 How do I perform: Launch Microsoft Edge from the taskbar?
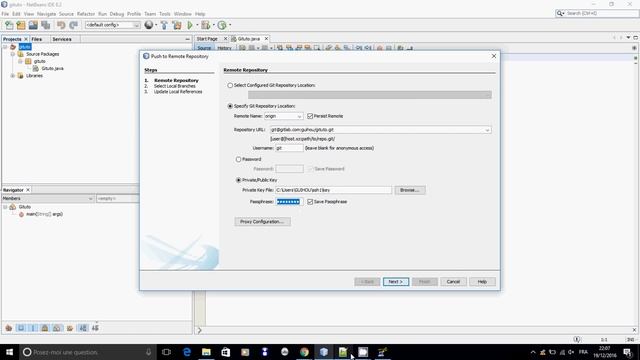187,352
